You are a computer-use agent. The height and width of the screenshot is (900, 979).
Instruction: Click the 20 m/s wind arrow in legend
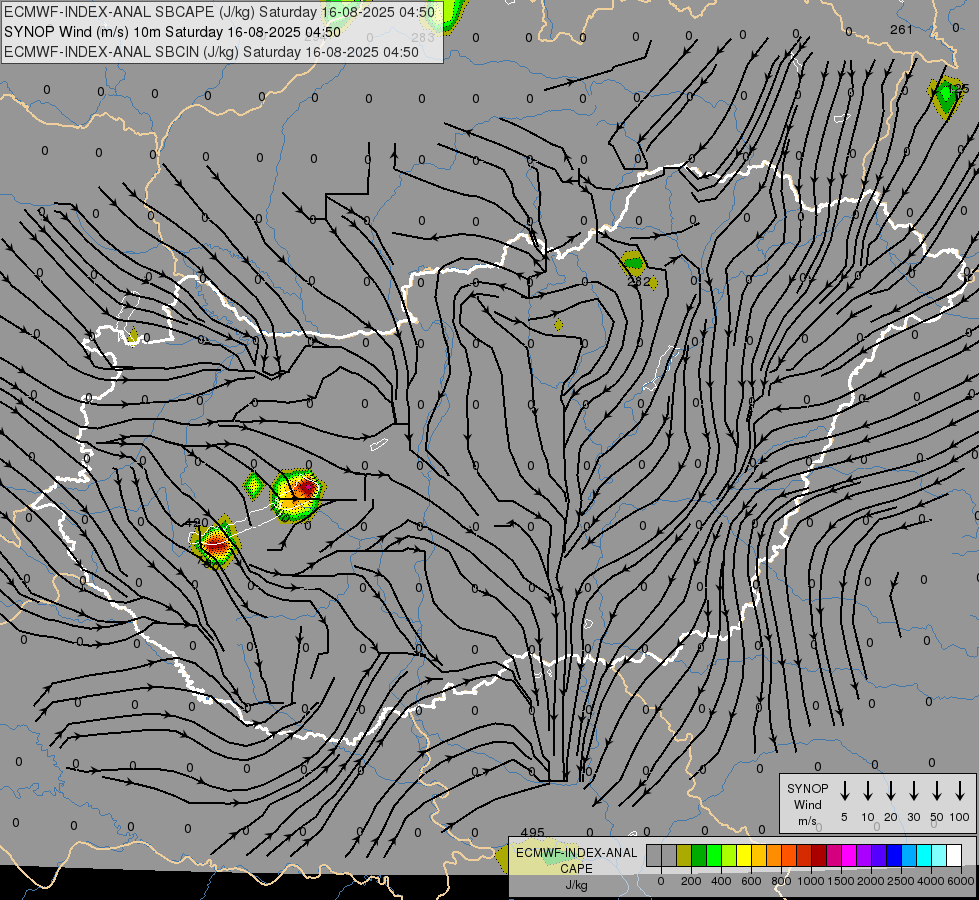coord(890,790)
